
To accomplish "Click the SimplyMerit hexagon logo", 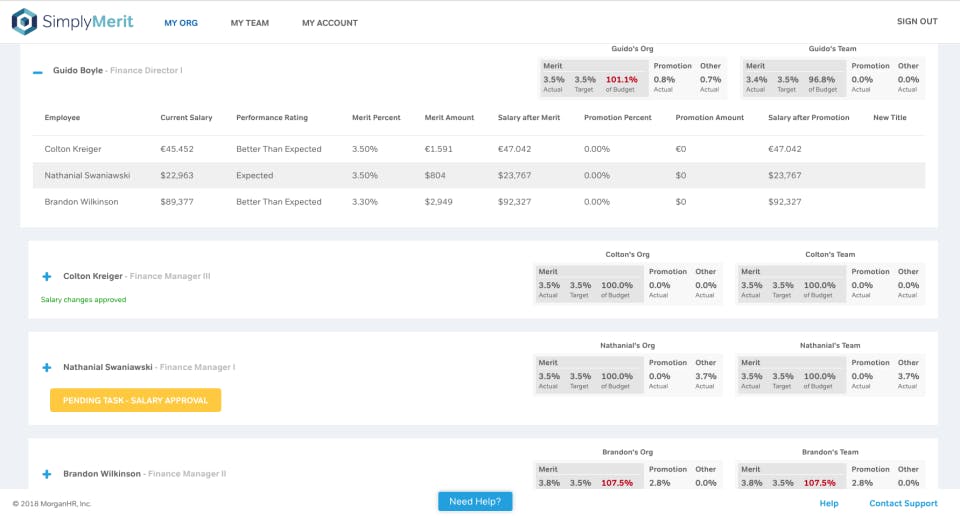I will click(24, 21).
